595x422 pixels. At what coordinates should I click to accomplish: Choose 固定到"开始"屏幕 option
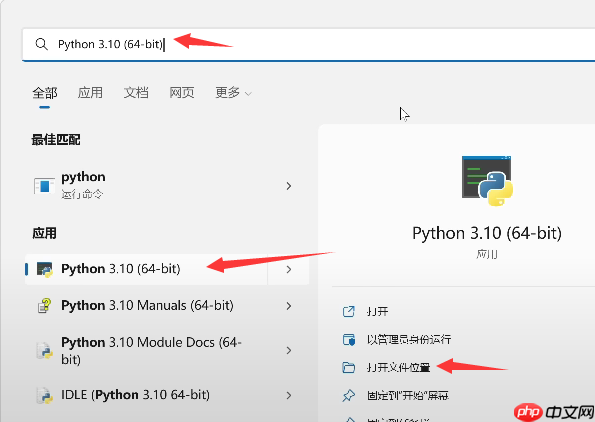coord(408,395)
